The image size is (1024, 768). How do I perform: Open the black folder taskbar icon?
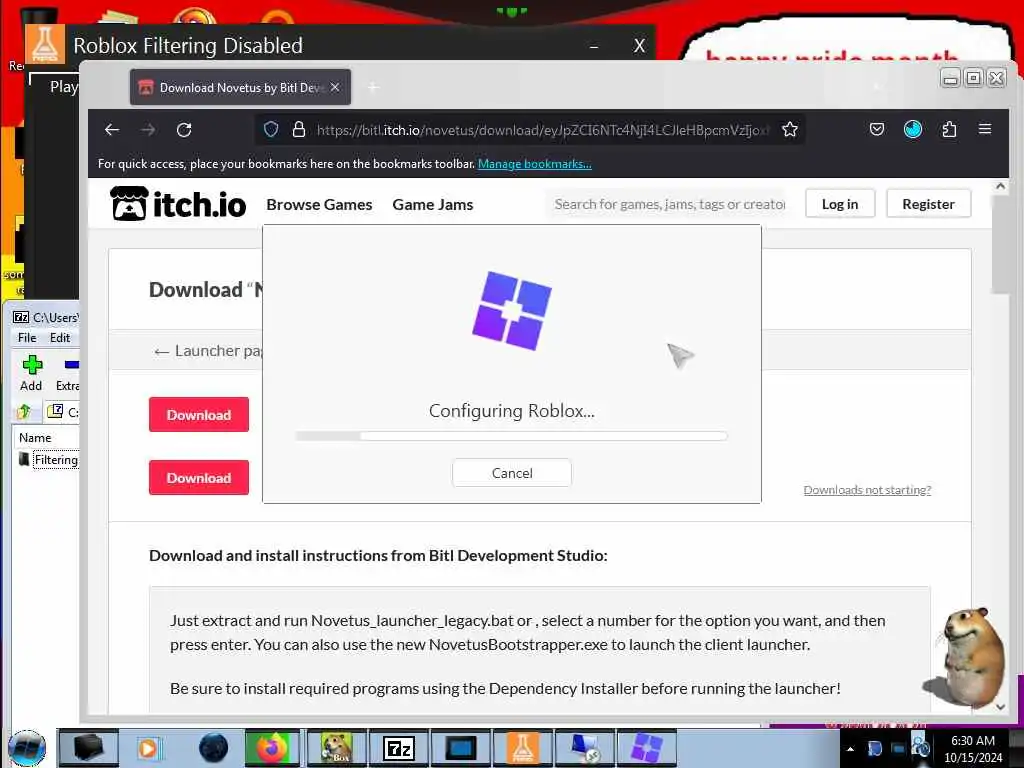click(89, 748)
